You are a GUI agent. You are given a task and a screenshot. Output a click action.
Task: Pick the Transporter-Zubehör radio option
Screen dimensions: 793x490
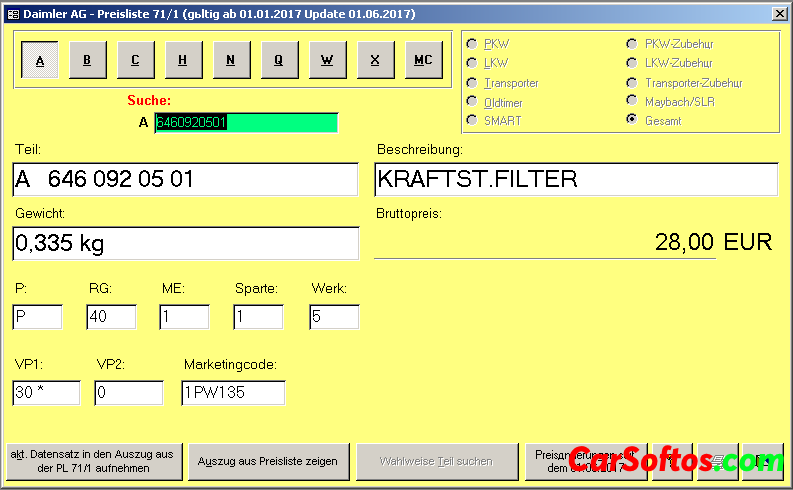pyautogui.click(x=632, y=83)
